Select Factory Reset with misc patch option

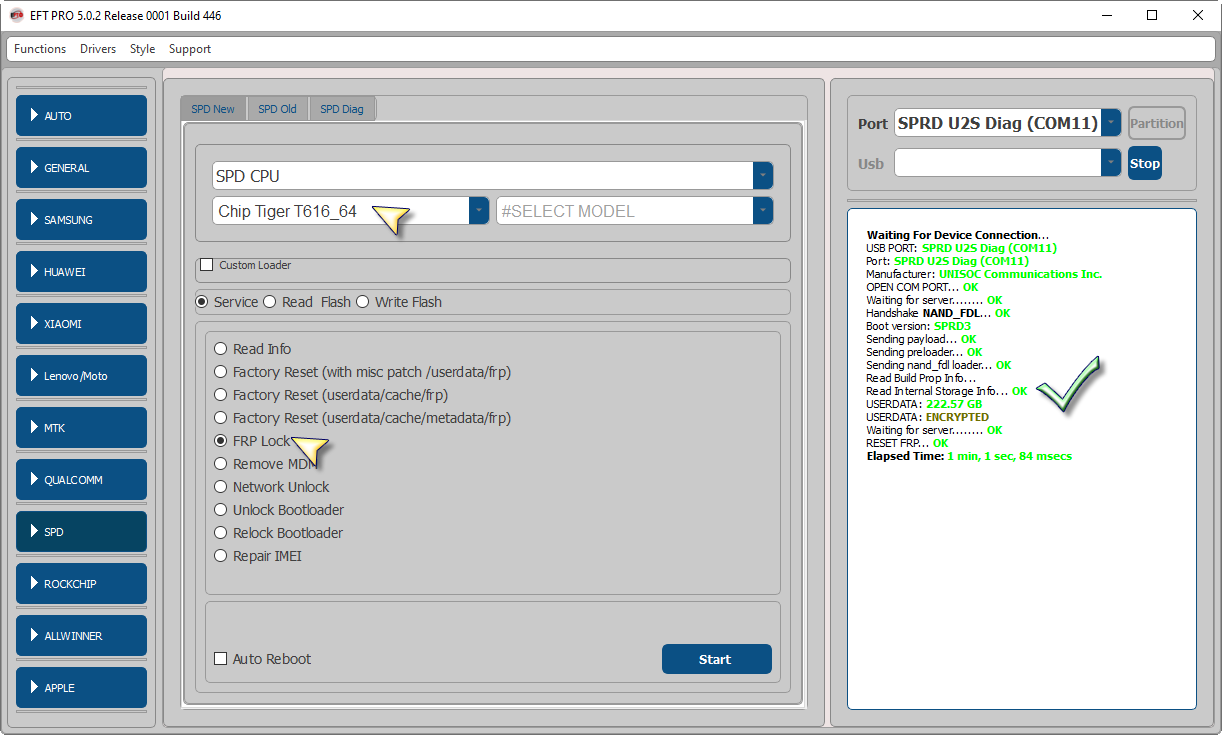[221, 372]
